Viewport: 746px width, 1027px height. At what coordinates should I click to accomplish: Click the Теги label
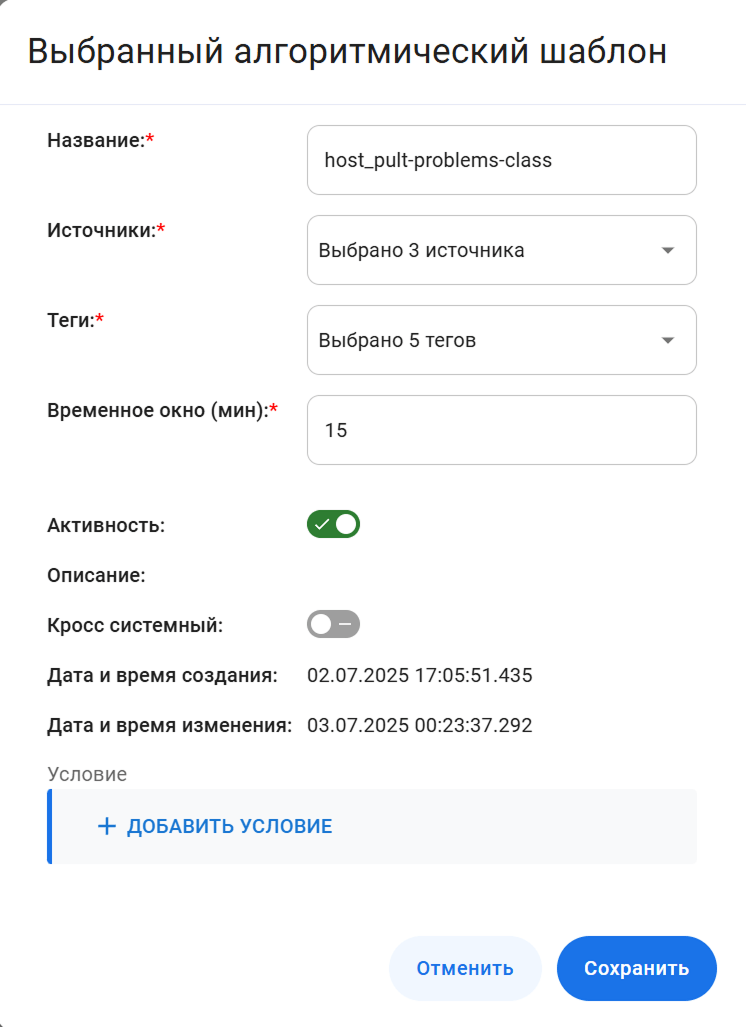click(71, 321)
